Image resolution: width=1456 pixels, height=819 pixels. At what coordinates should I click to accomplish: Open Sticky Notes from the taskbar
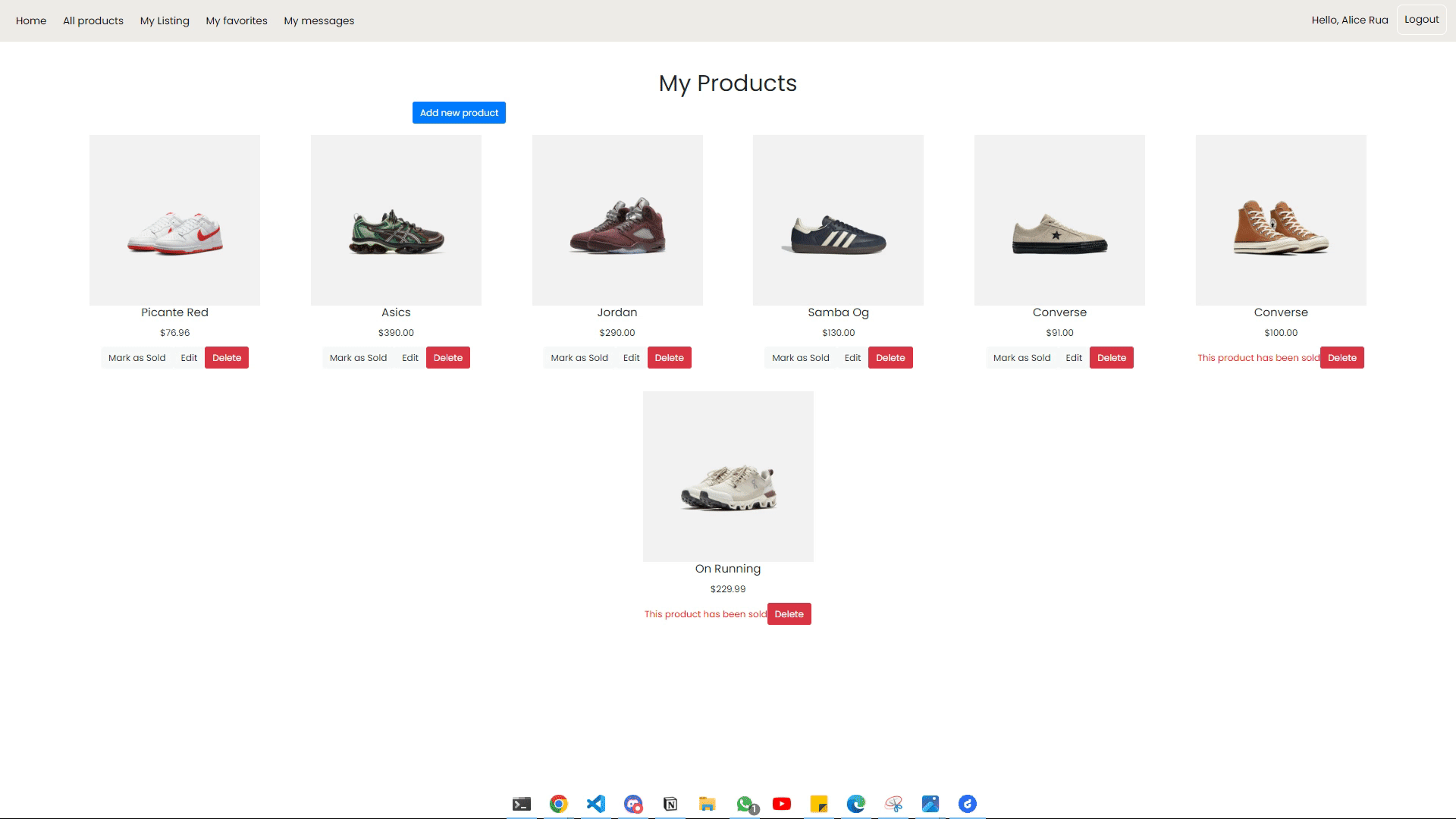point(819,804)
